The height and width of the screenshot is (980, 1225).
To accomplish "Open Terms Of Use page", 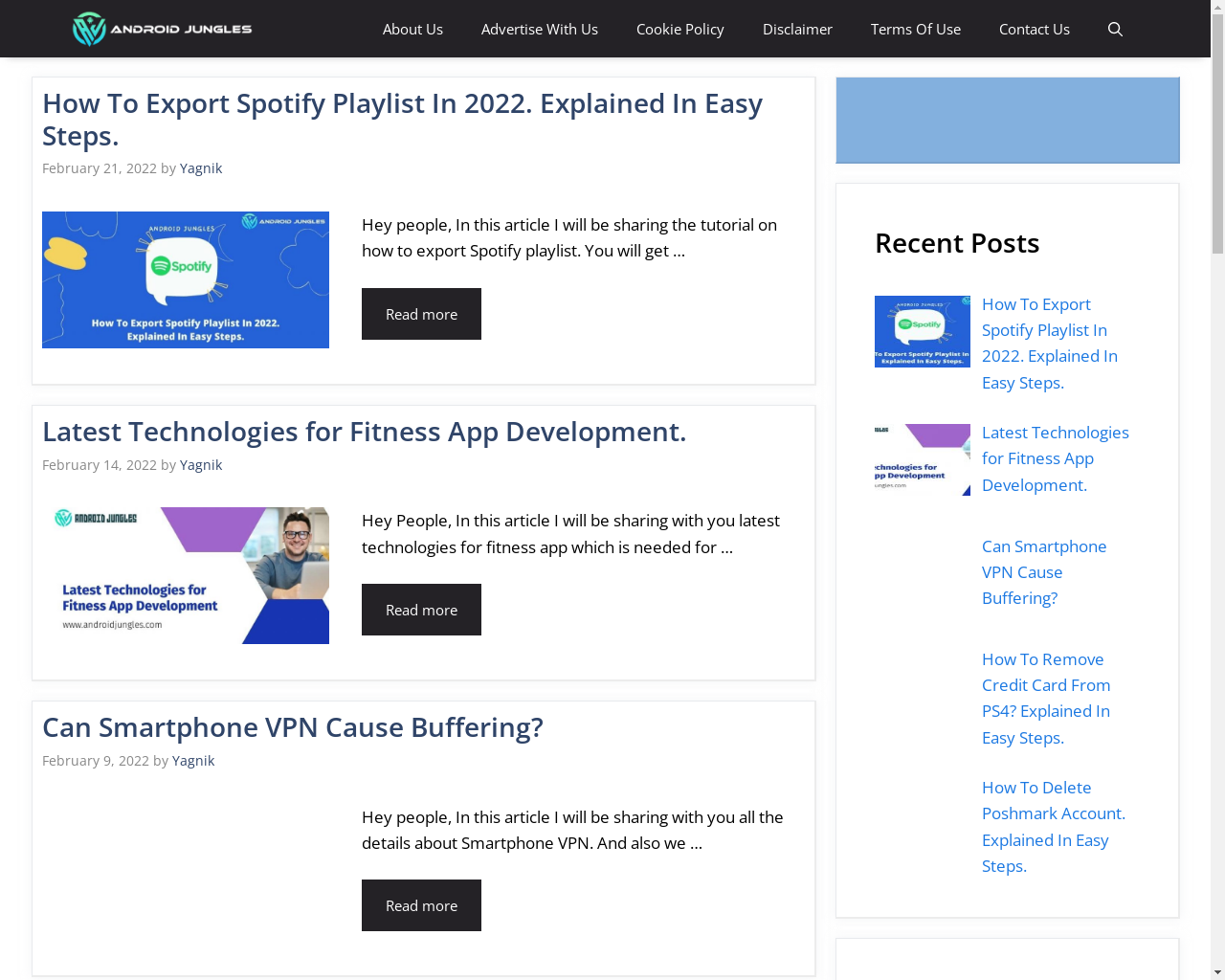I will tap(916, 29).
